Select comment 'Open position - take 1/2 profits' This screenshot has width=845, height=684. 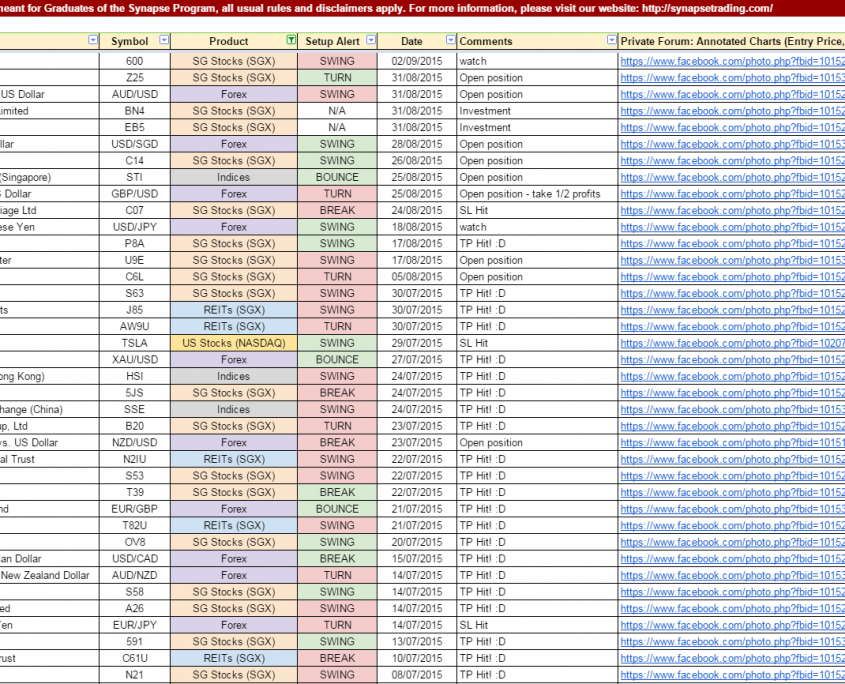pos(530,194)
